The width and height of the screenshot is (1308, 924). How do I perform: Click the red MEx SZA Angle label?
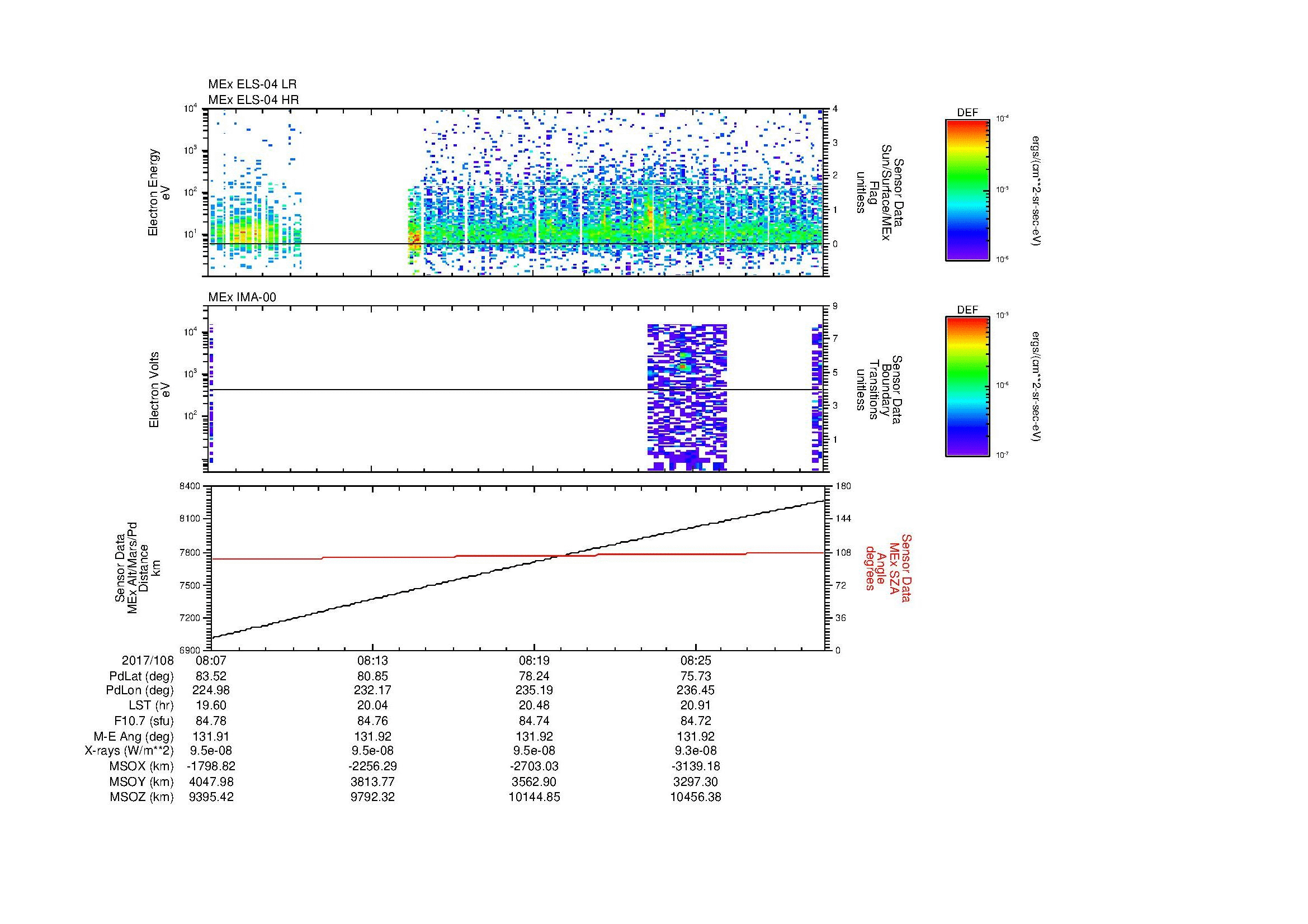(x=887, y=567)
